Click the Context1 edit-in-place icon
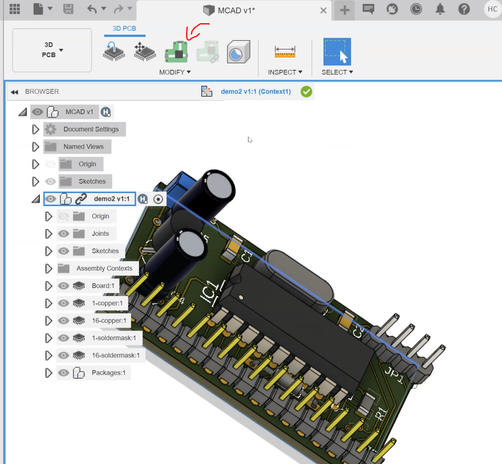Viewport: 502px width, 464px height. (207, 91)
